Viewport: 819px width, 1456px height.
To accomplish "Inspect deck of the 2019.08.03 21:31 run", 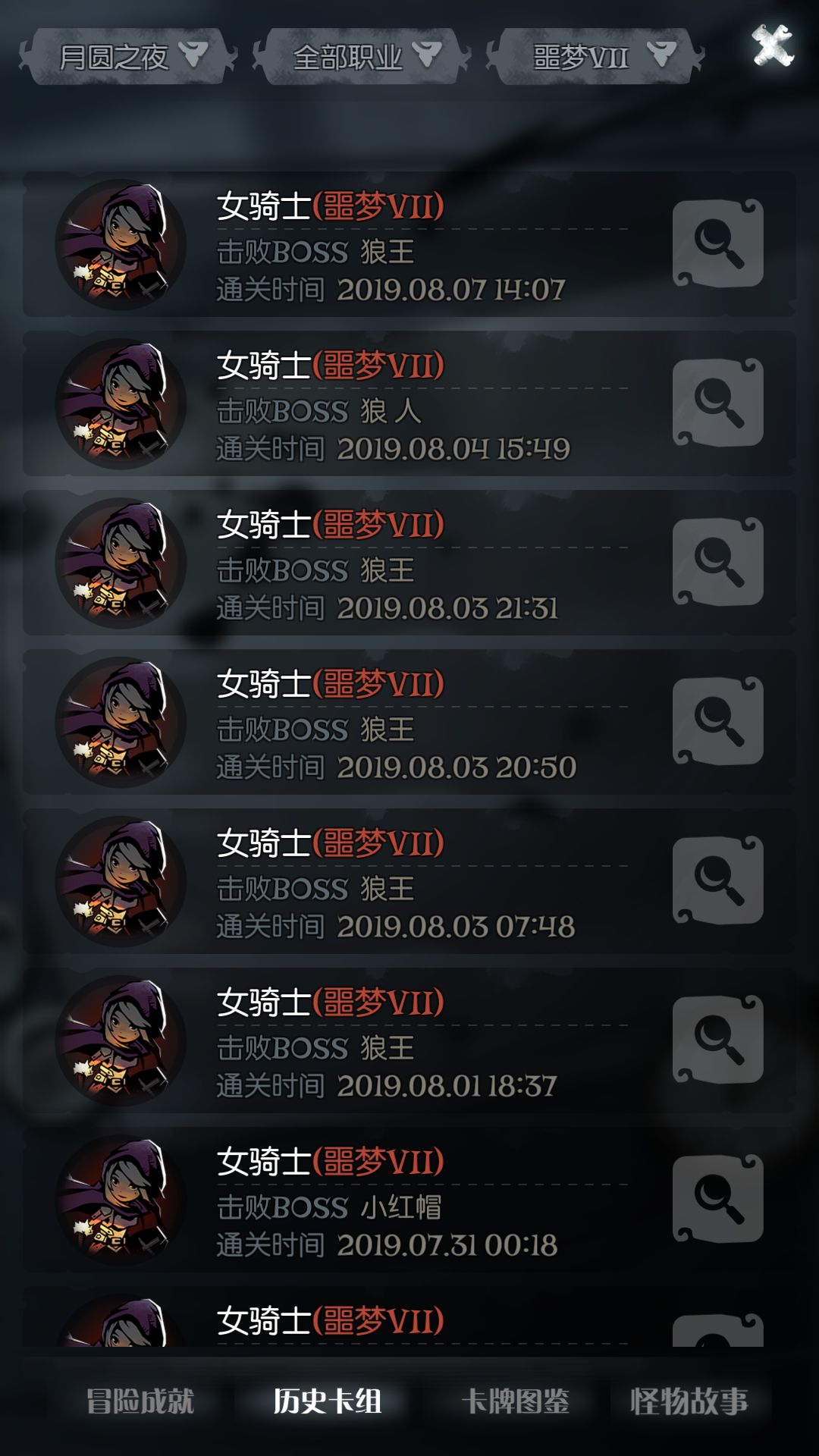I will click(717, 562).
